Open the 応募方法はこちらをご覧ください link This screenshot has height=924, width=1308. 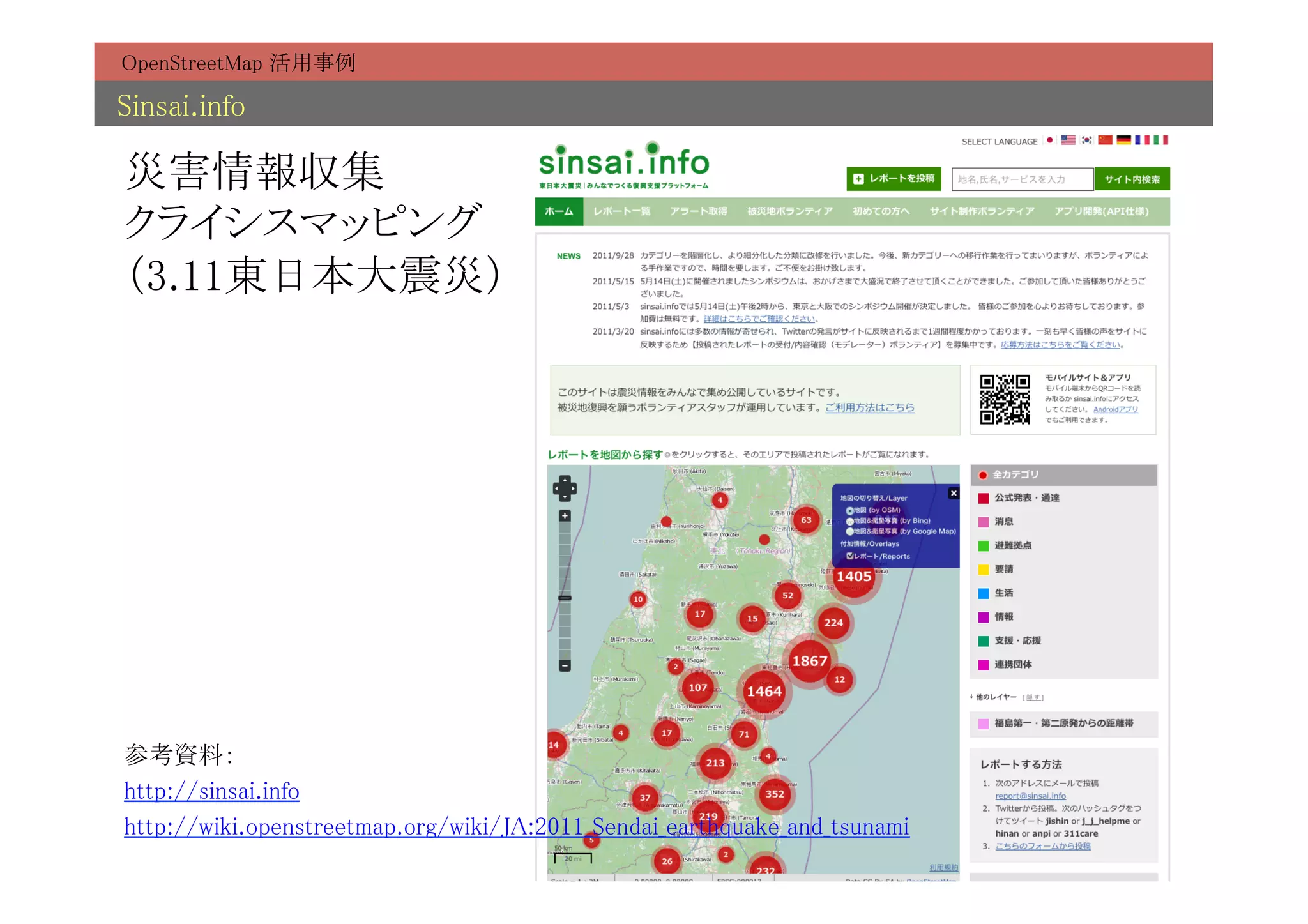tap(1060, 345)
